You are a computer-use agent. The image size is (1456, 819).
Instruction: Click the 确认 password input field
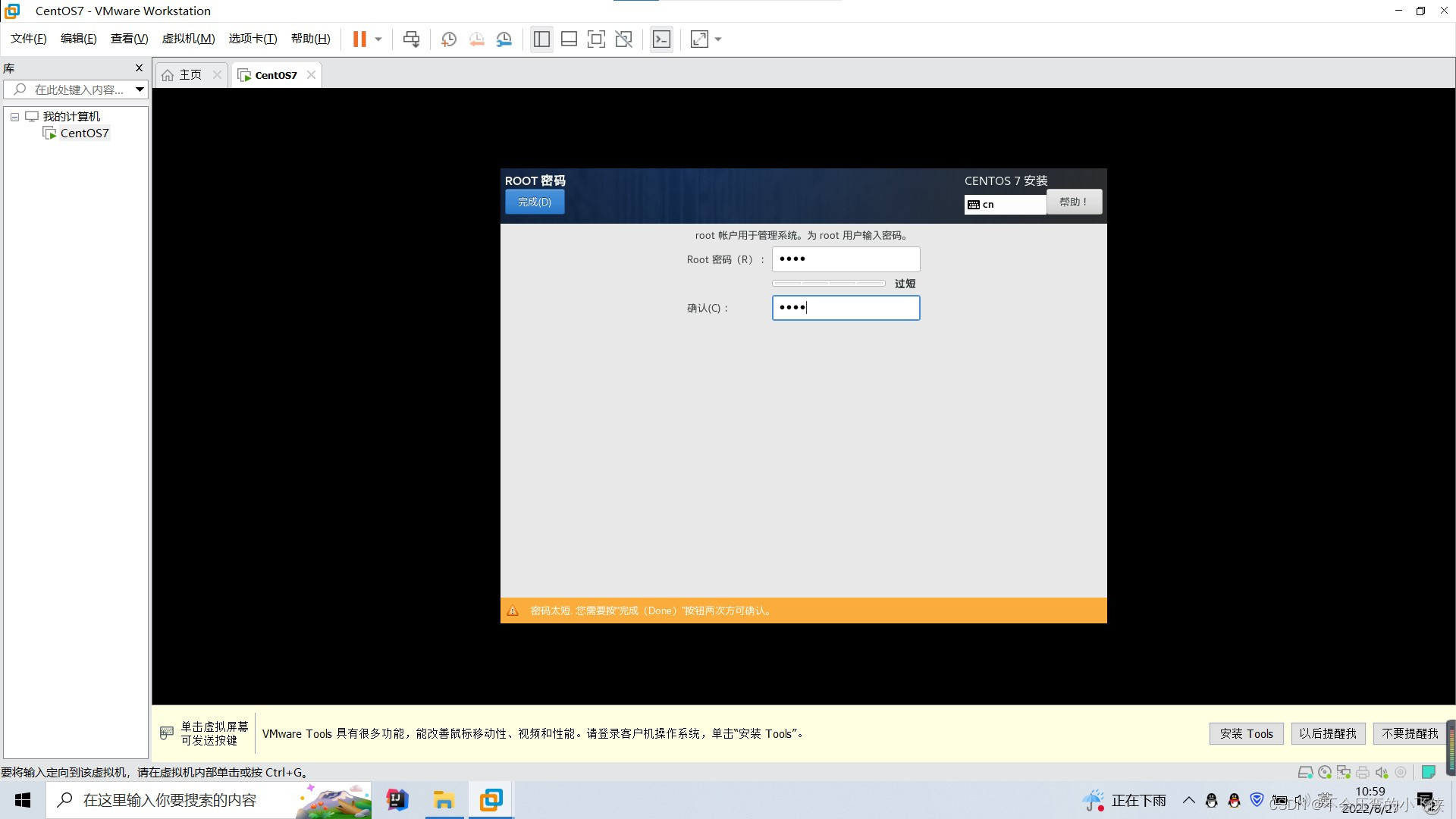[846, 308]
